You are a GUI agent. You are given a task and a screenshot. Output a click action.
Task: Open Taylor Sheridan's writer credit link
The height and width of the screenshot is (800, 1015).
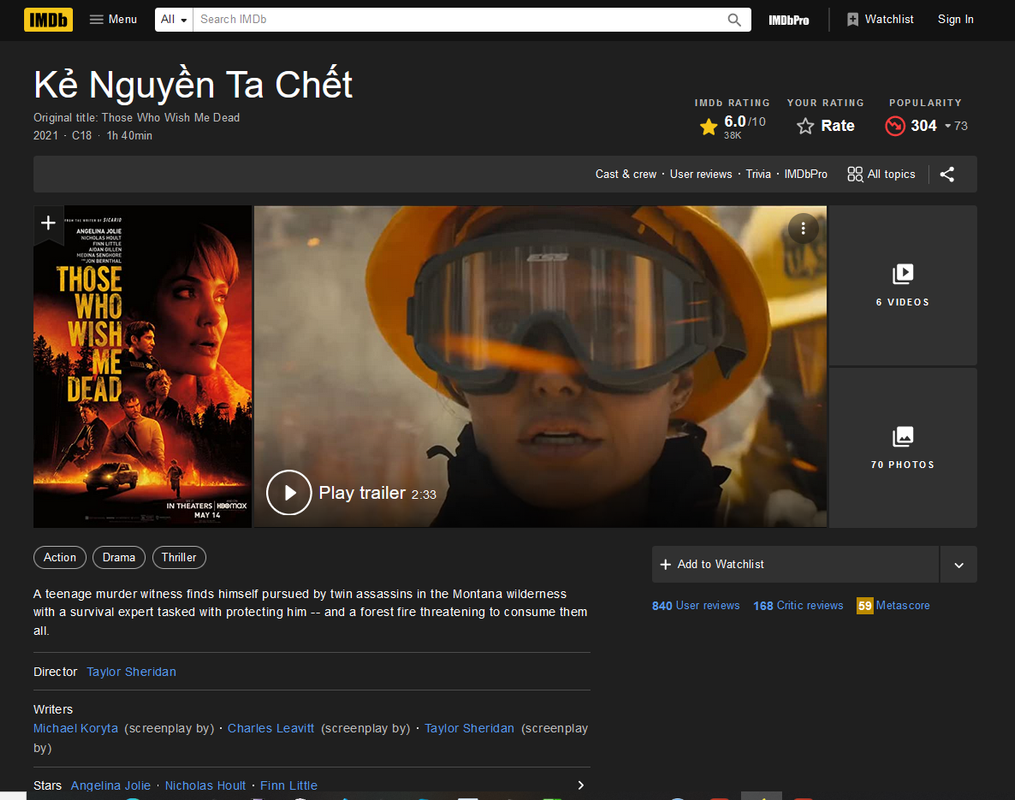pos(469,728)
